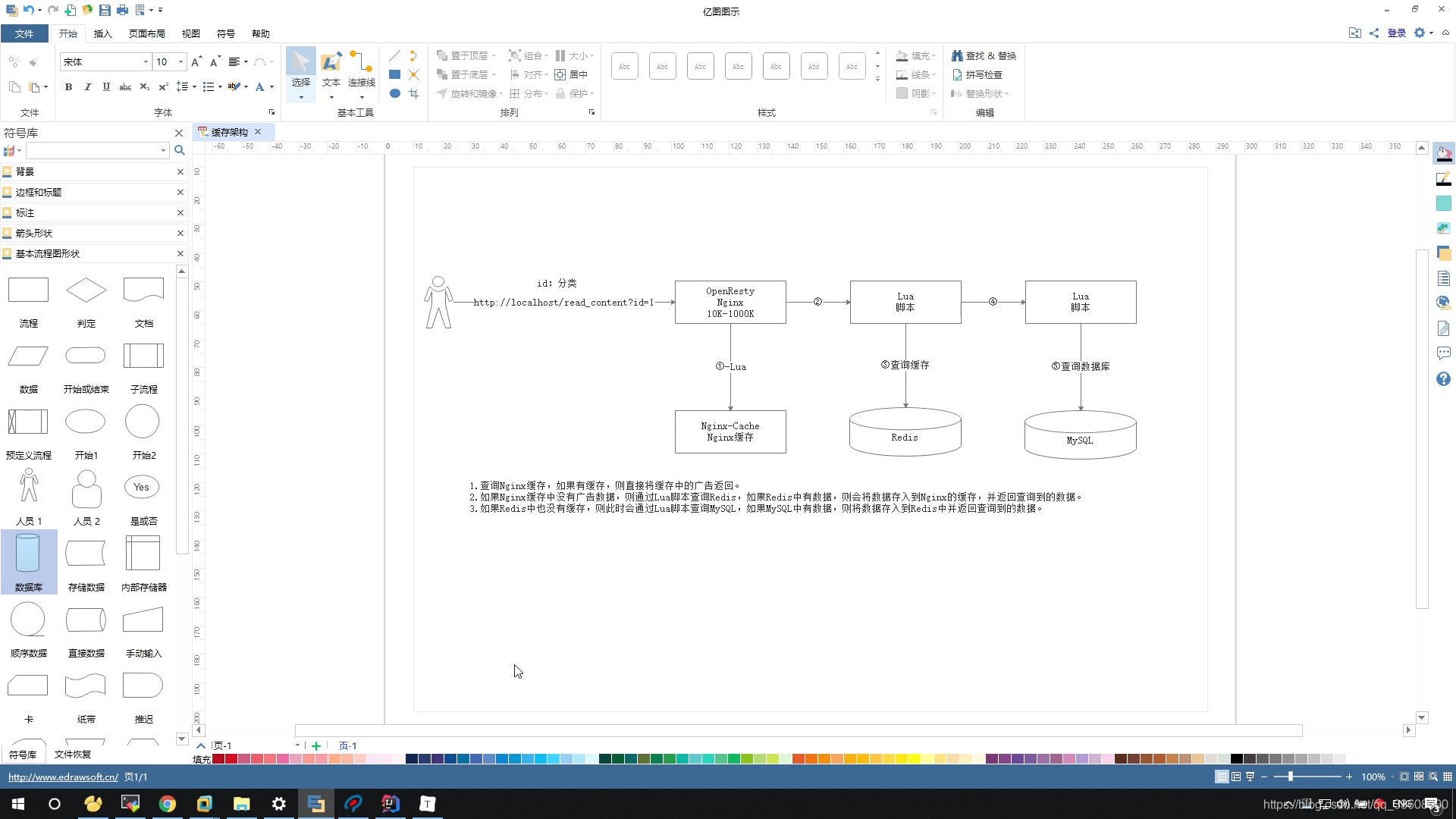Open the 文件 file menu
The width and height of the screenshot is (1456, 819).
pos(24,33)
